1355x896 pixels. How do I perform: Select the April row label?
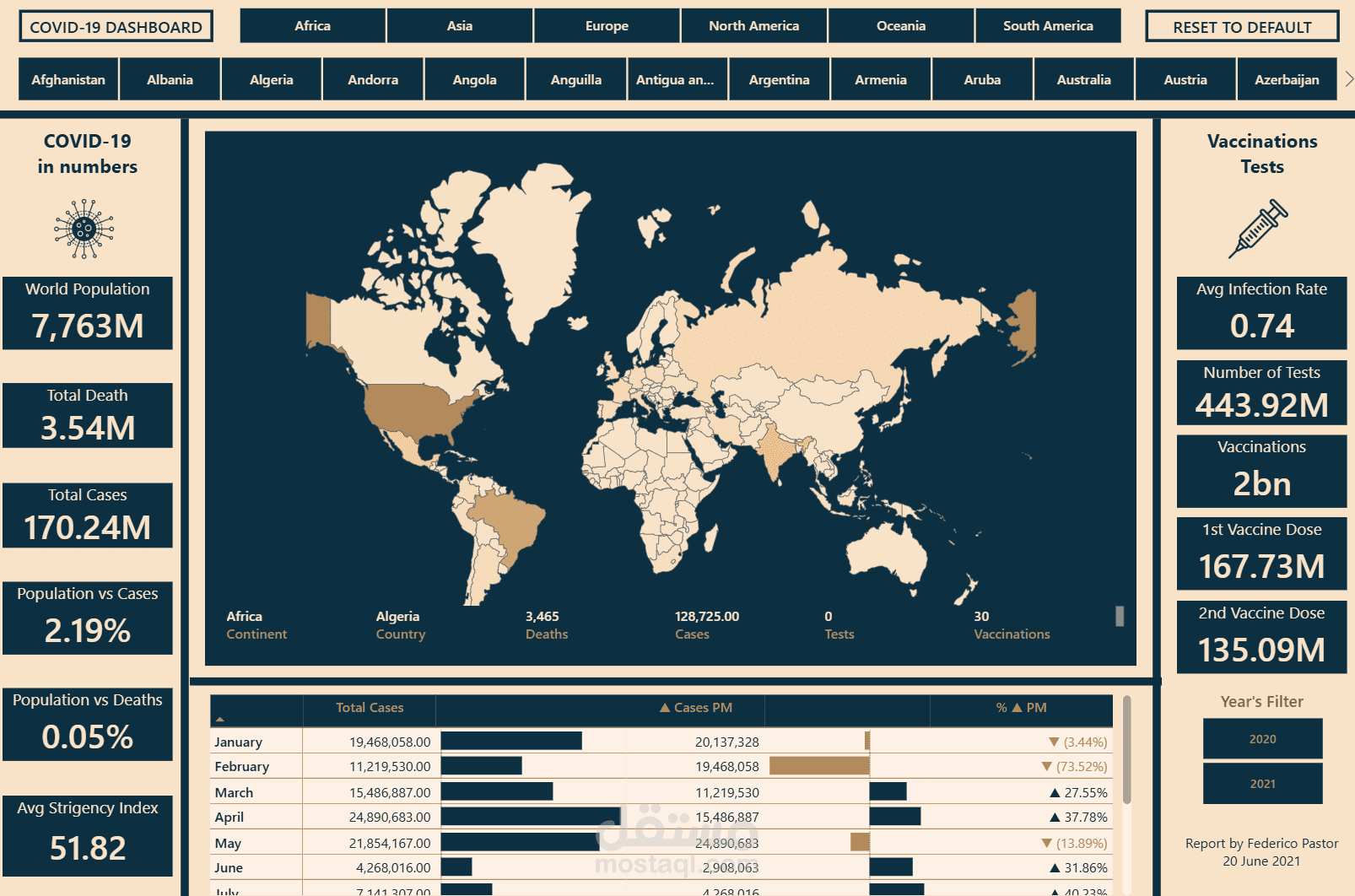(229, 818)
